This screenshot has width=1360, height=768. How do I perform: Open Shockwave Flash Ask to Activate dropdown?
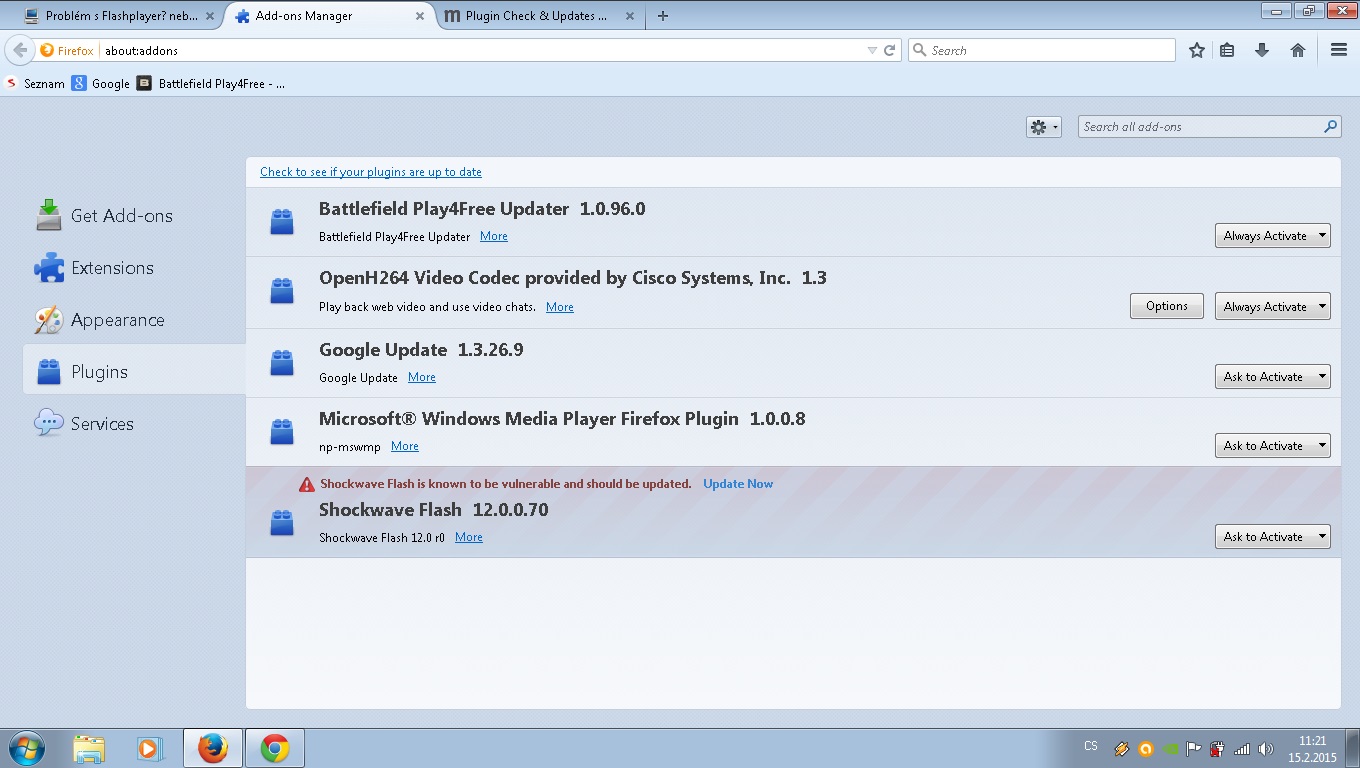click(x=1272, y=537)
